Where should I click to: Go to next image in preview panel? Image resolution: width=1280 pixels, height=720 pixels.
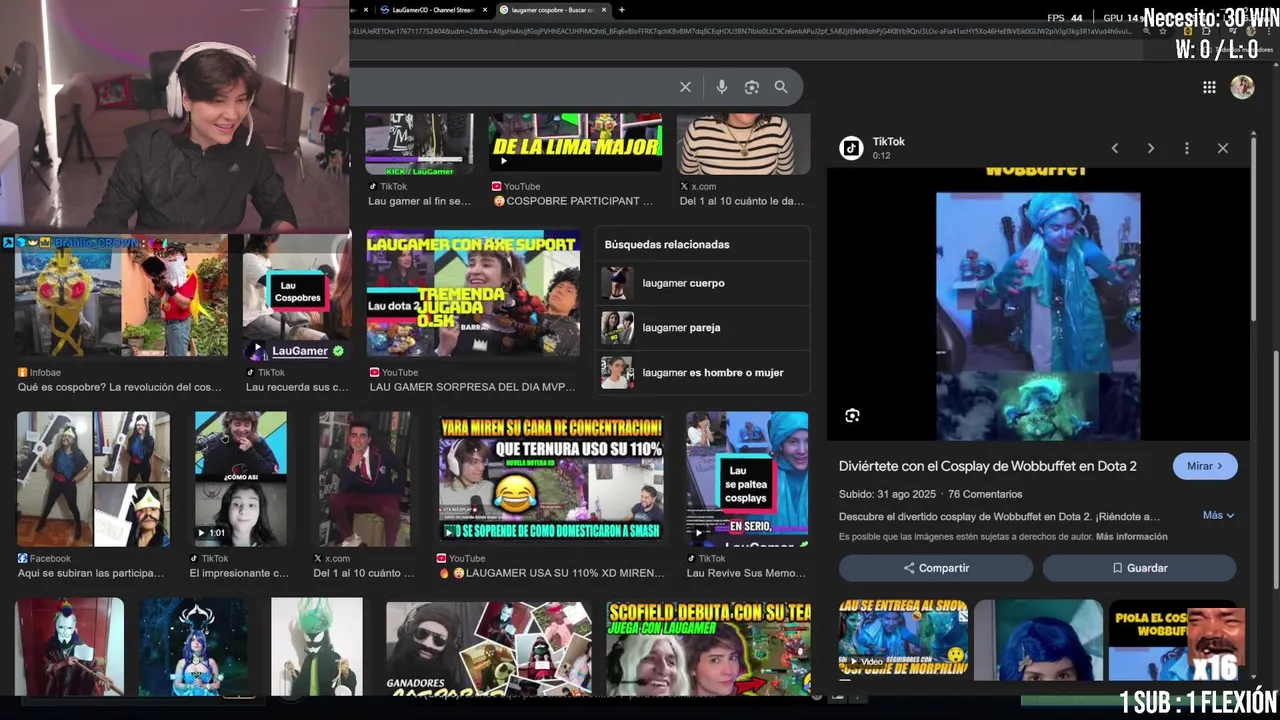point(1151,148)
